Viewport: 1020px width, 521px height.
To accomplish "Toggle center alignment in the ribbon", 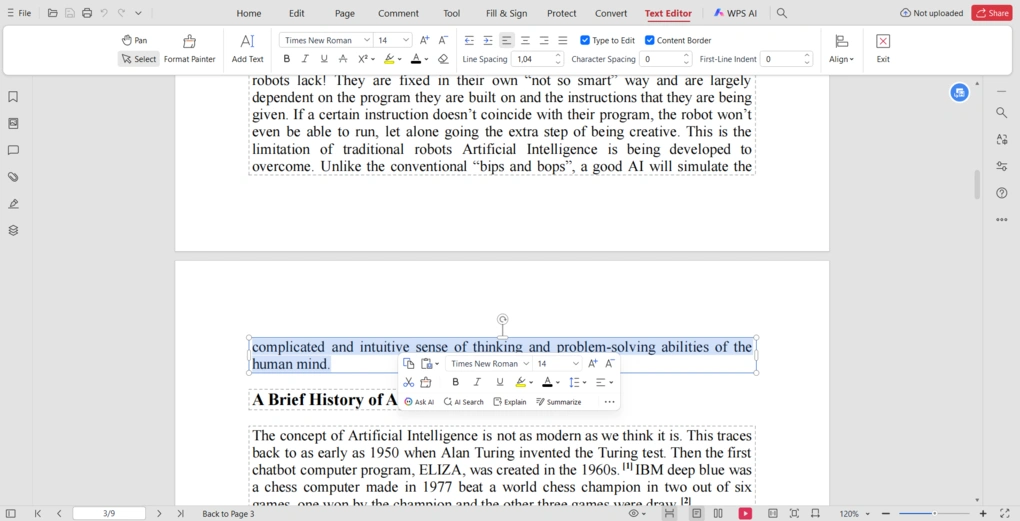I will (526, 40).
